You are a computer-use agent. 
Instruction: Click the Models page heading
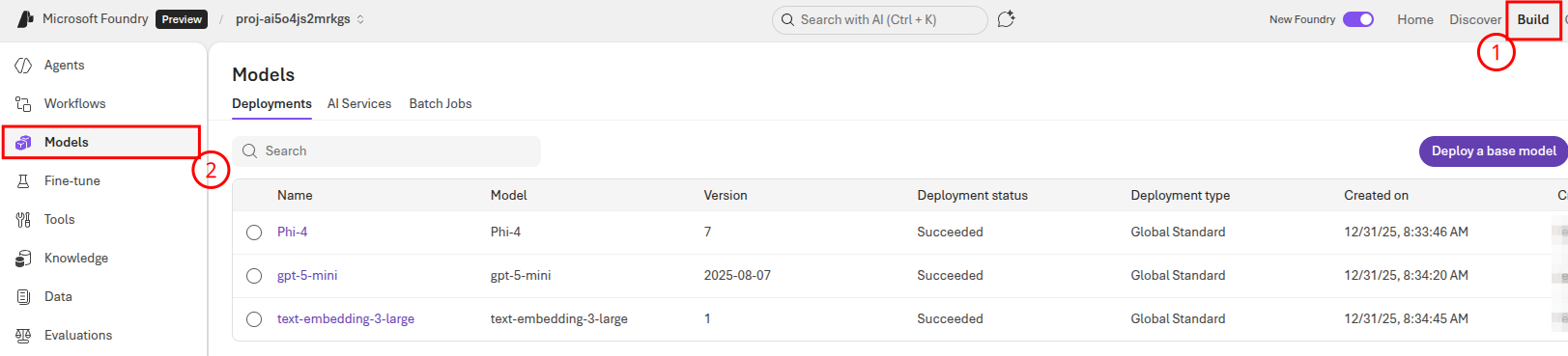click(263, 74)
